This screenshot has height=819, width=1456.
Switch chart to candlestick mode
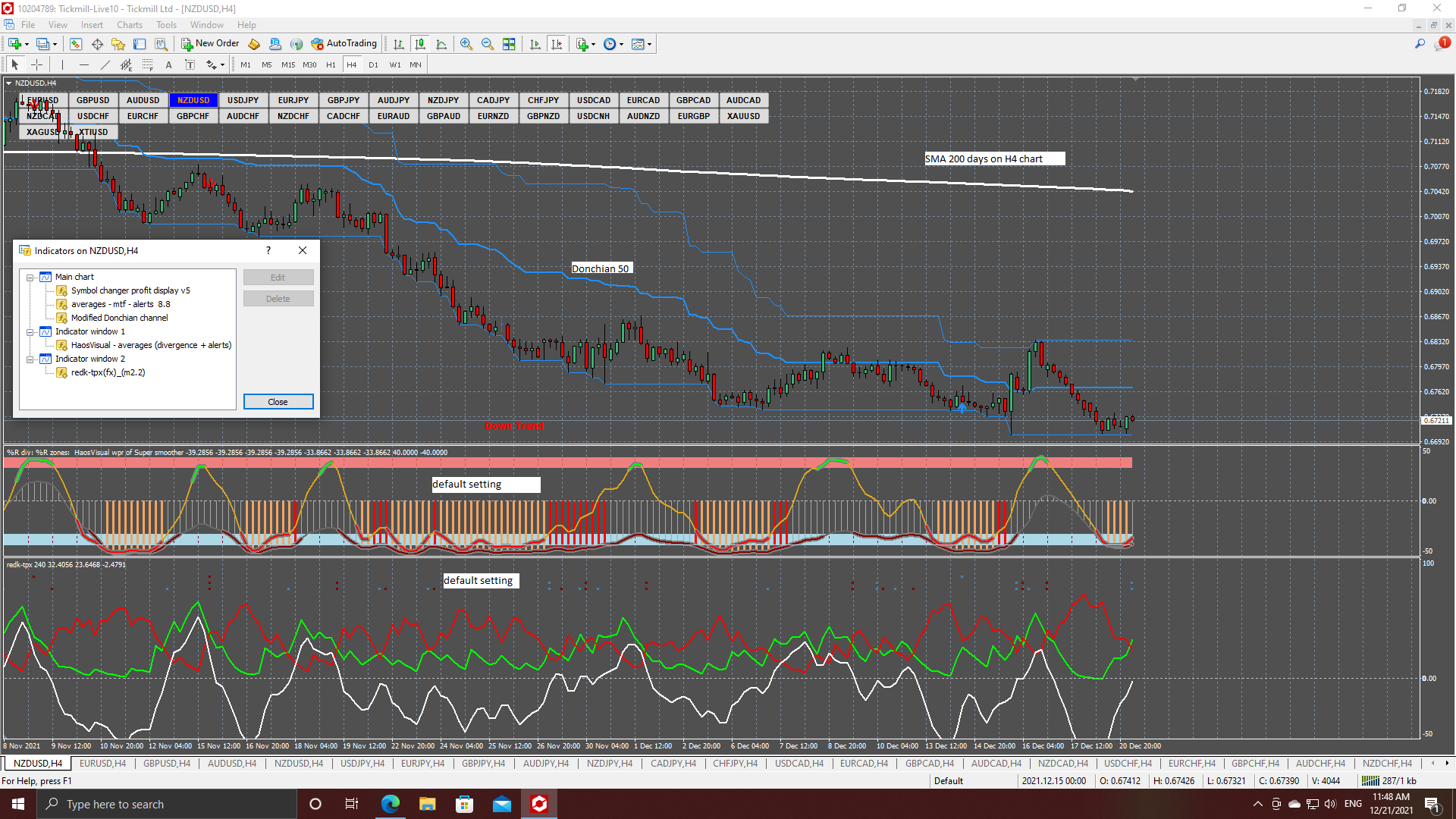click(420, 45)
